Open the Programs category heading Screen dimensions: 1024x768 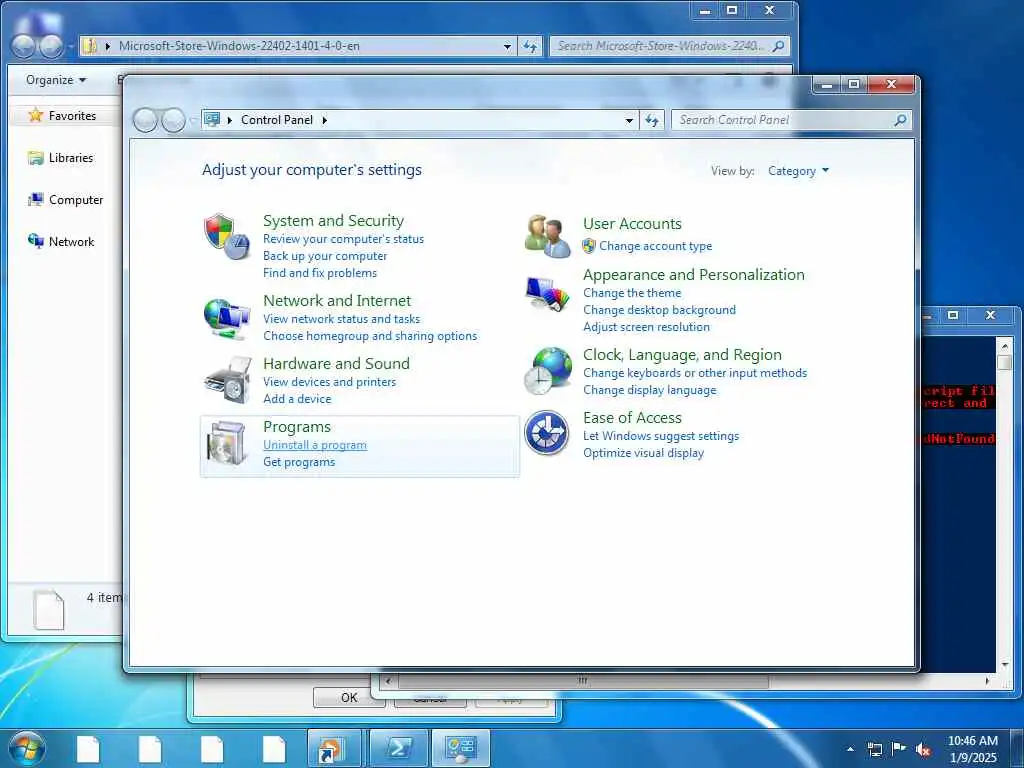[x=297, y=426]
